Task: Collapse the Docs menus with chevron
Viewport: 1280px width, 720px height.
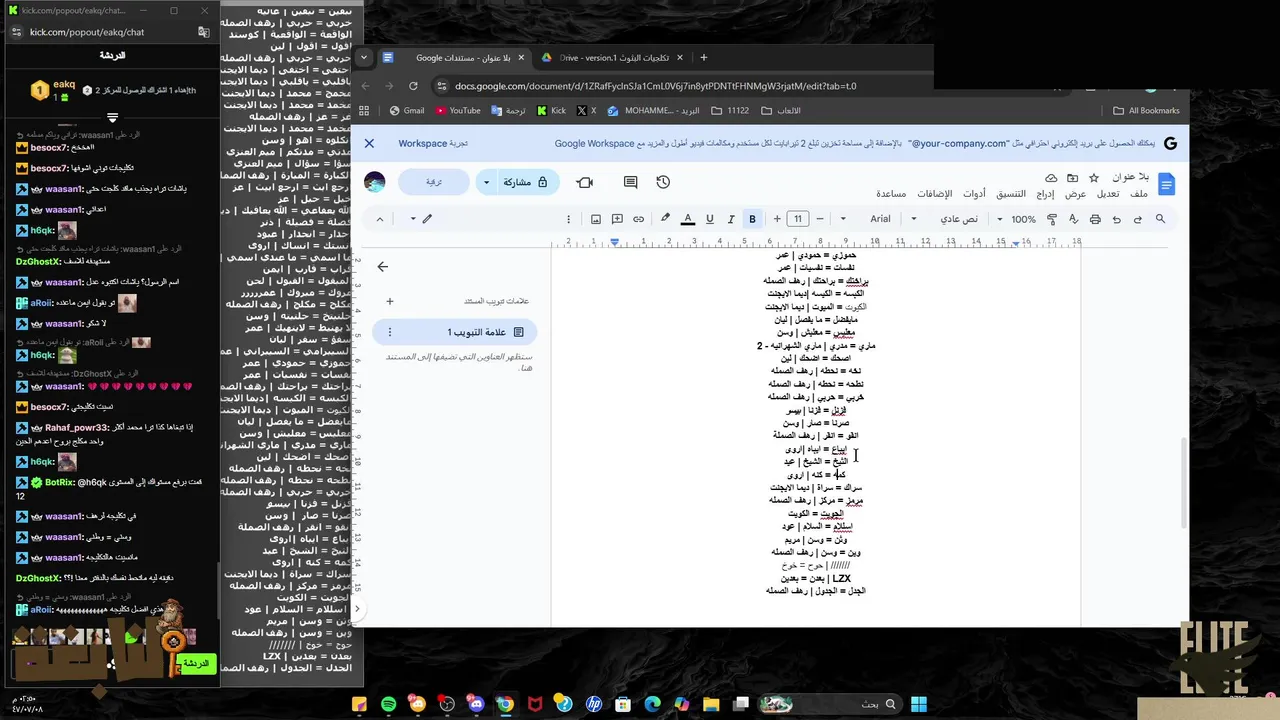Action: [379, 219]
